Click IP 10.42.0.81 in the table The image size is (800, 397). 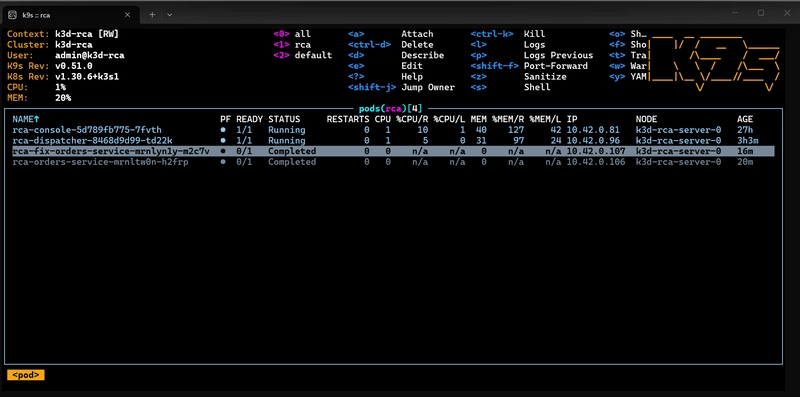pyautogui.click(x=593, y=130)
